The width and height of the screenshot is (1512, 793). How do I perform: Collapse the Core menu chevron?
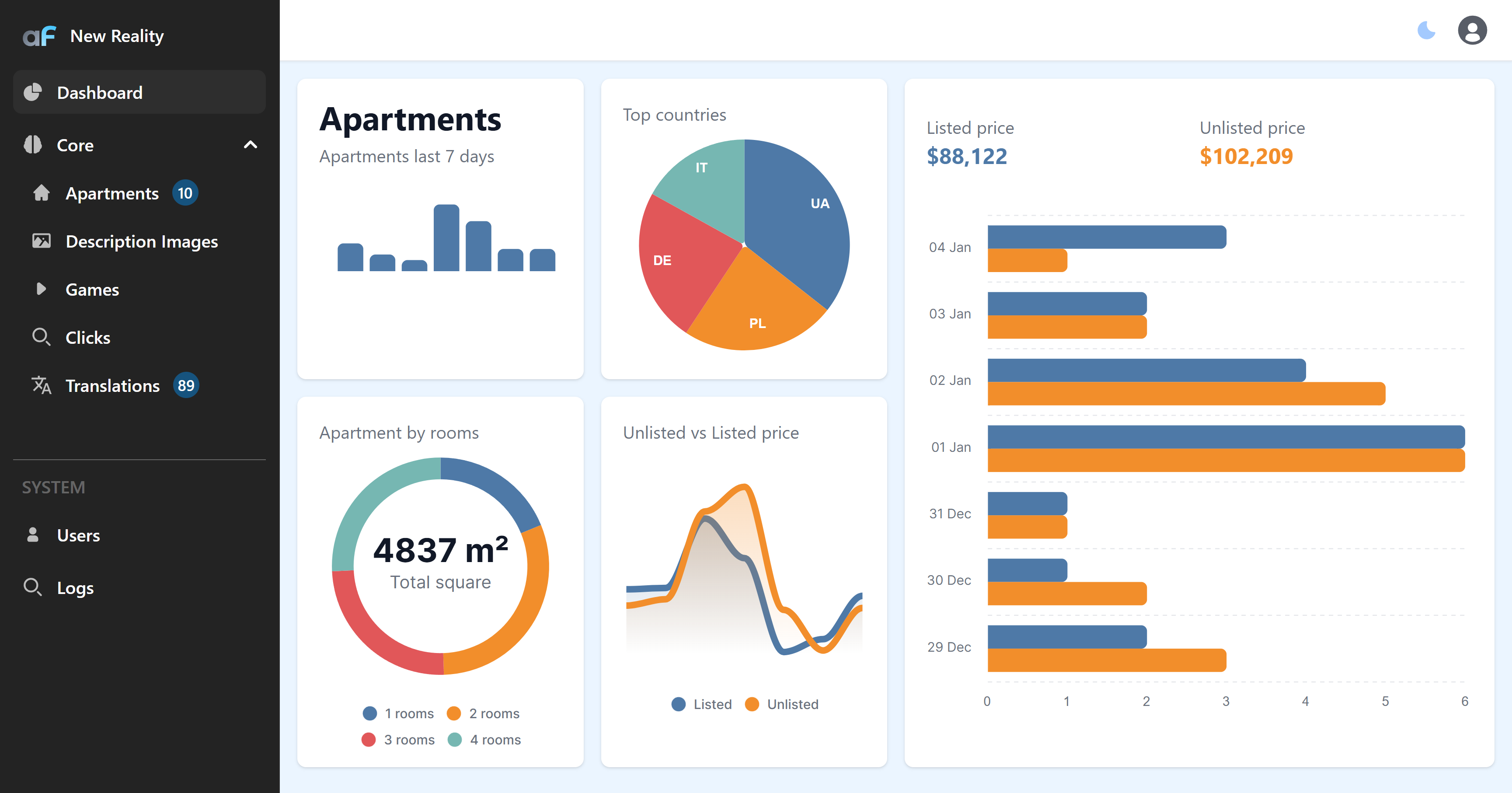point(251,144)
